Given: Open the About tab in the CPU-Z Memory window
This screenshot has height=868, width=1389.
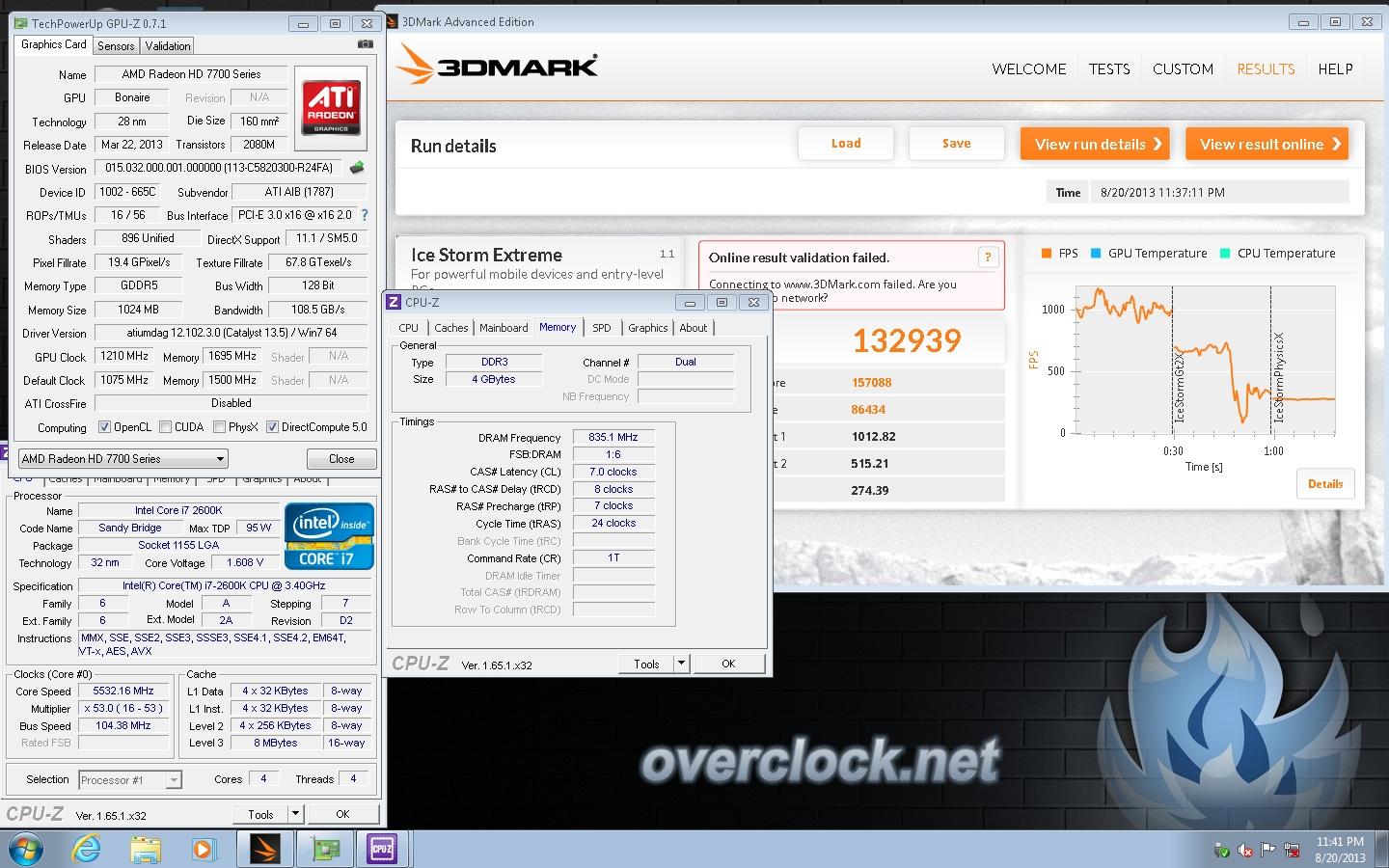Looking at the screenshot, I should click(x=693, y=328).
